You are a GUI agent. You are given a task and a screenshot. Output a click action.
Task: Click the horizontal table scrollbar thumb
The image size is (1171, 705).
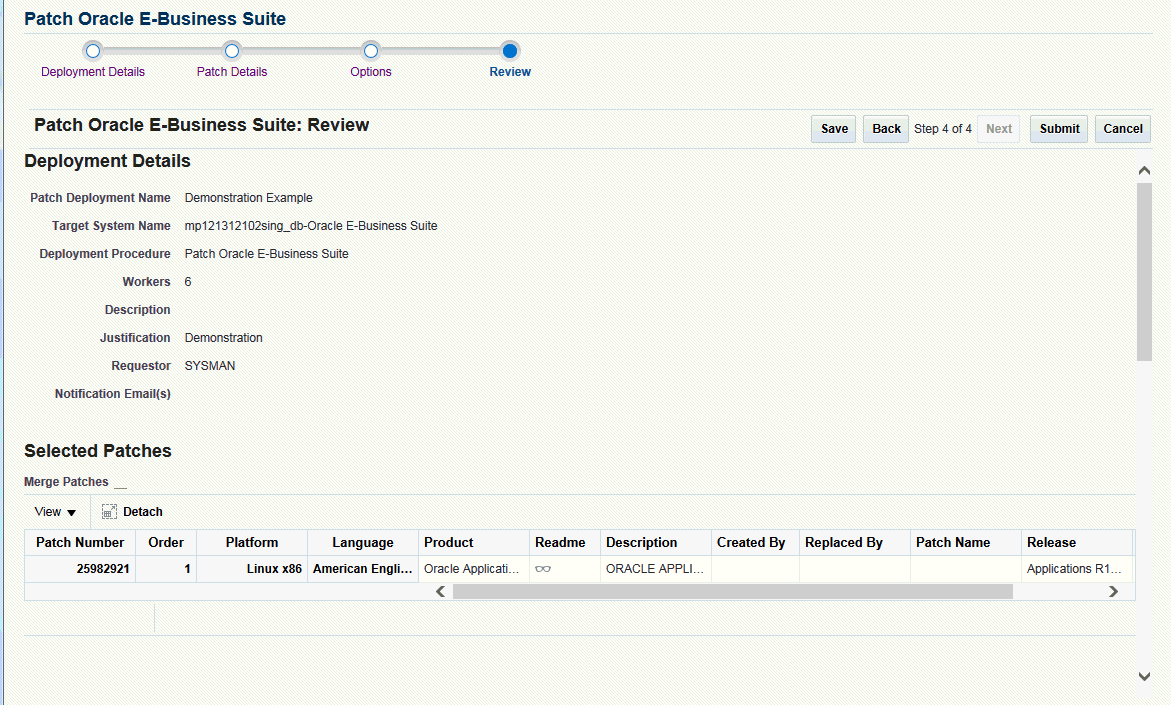tap(733, 591)
